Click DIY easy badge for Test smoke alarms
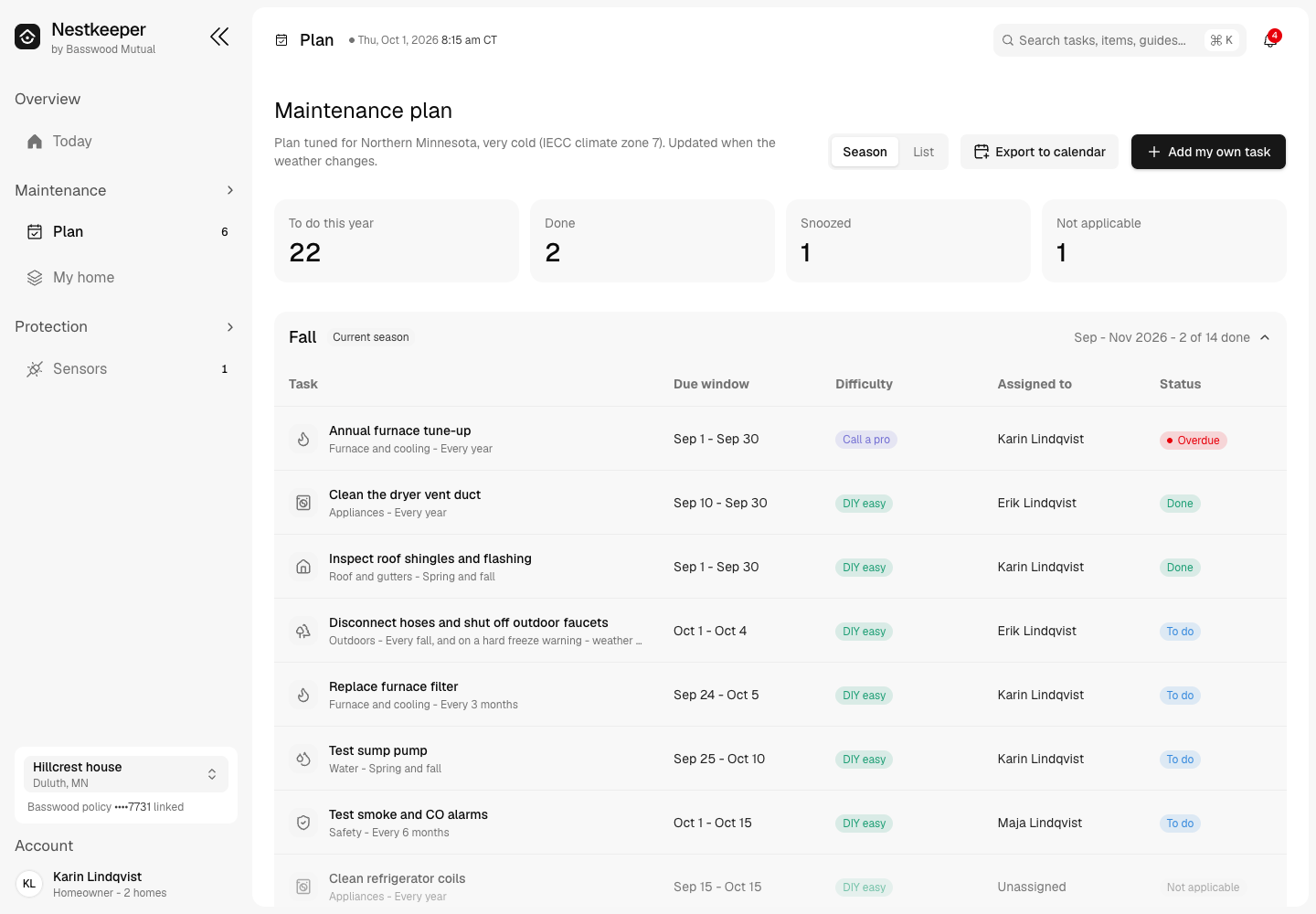Screen dimensions: 1316x914 click(x=865, y=824)
